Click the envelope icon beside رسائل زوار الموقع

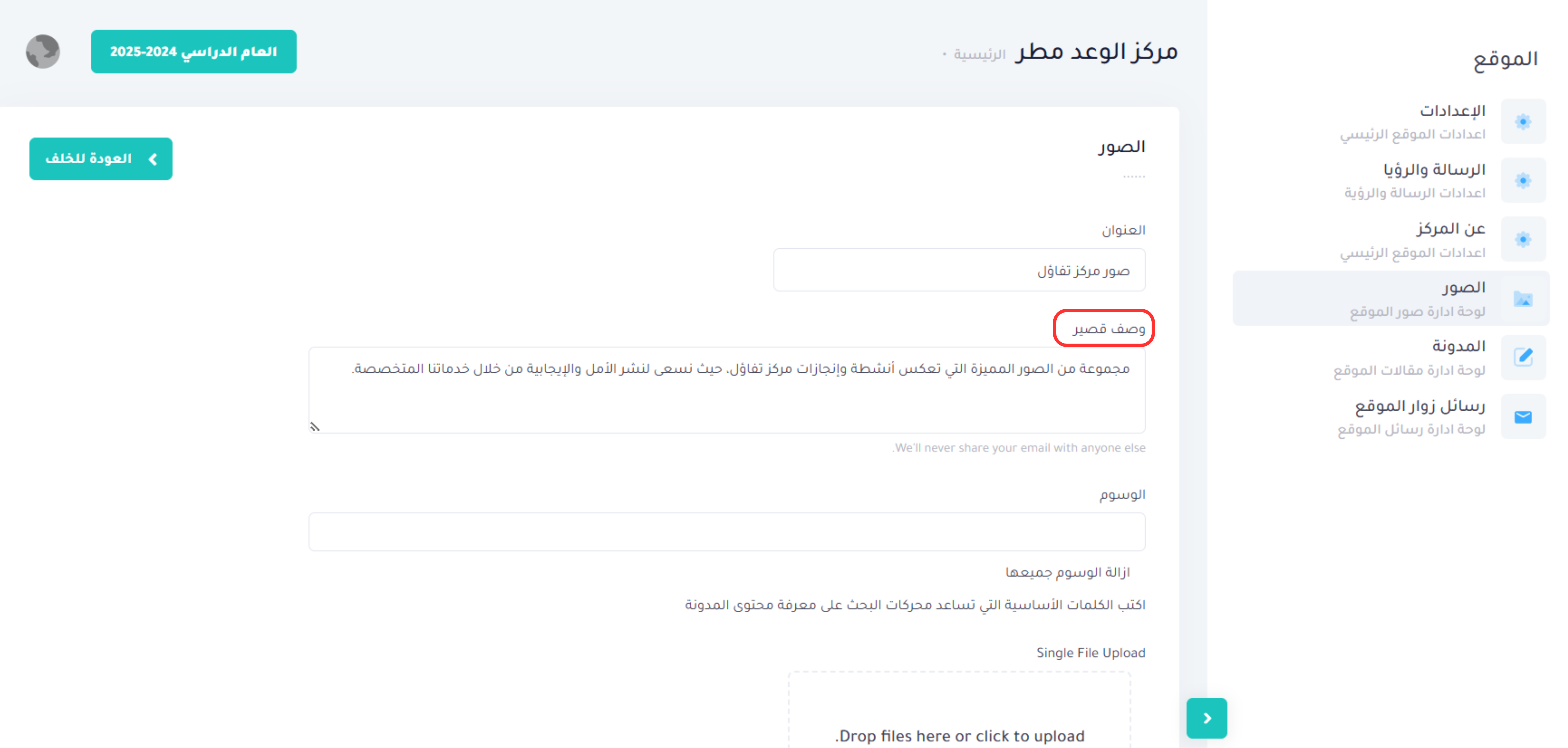click(1523, 416)
